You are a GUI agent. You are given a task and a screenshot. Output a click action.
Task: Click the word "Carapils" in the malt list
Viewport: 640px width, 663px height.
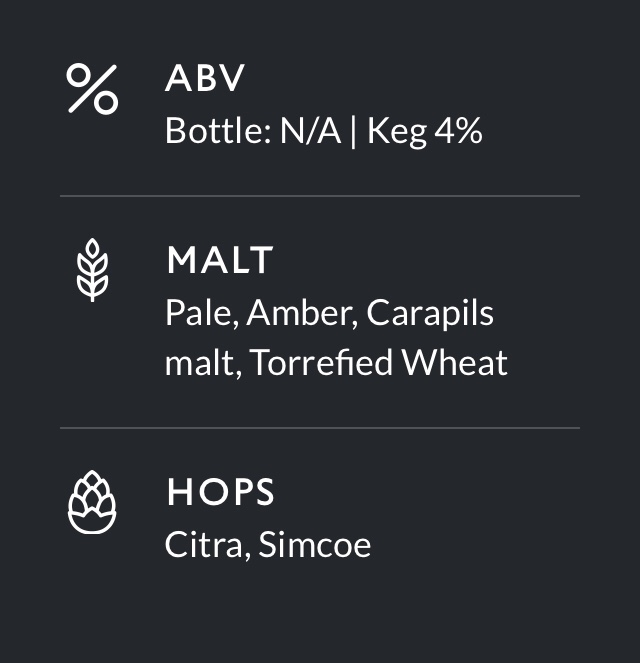[x=430, y=314]
